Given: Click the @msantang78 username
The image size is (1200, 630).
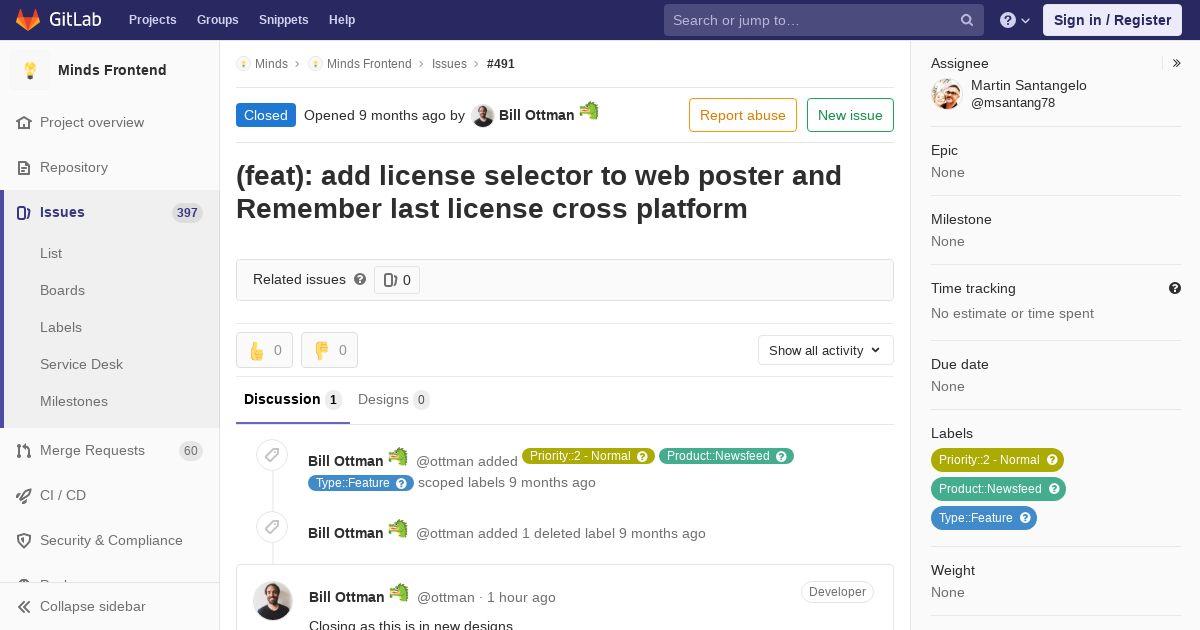Looking at the screenshot, I should (1013, 103).
